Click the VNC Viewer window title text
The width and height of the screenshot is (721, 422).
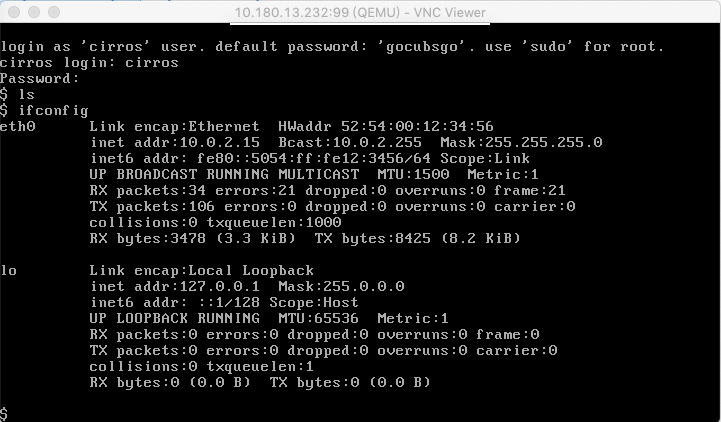(x=360, y=12)
